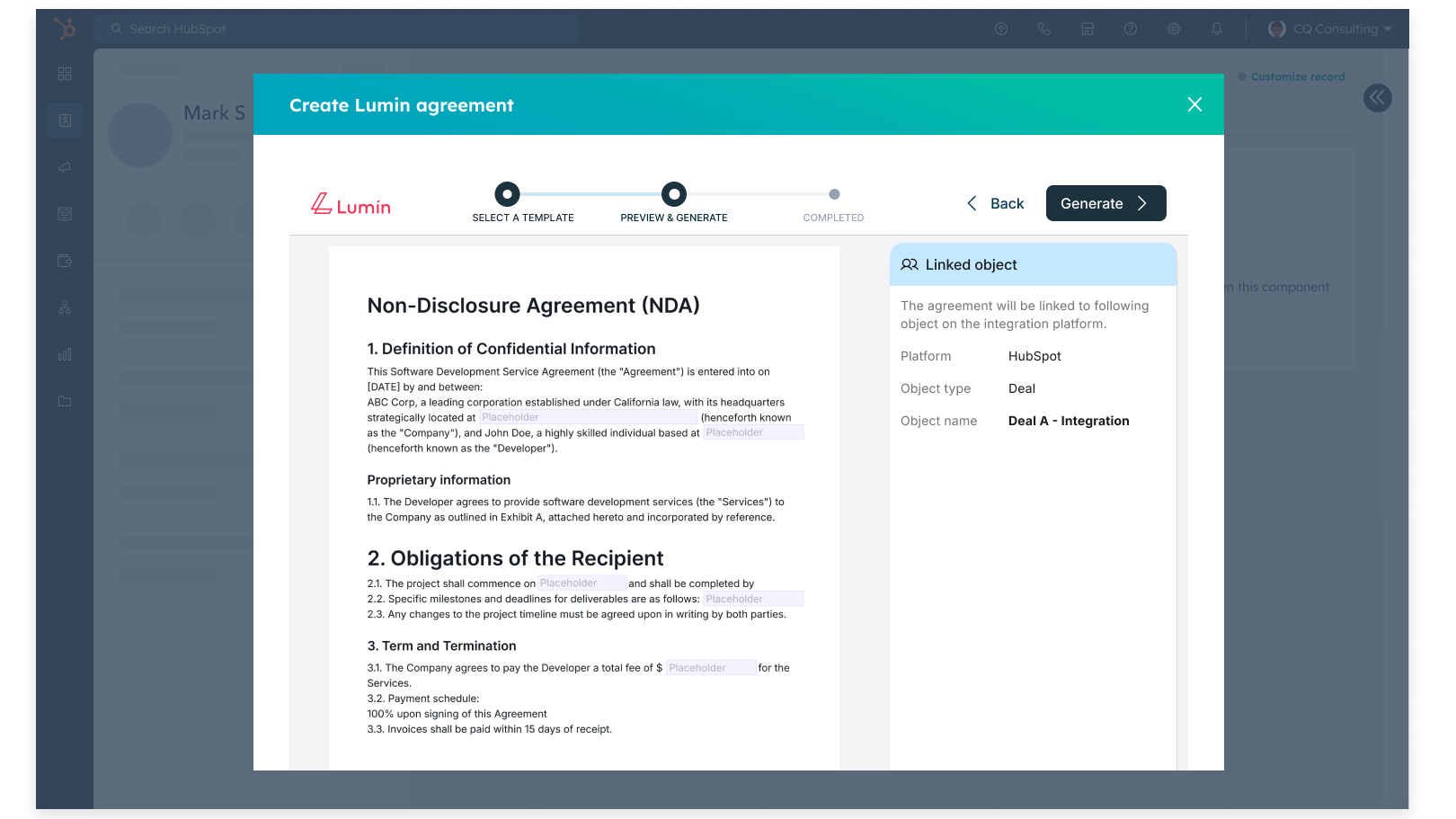Open the Contacts icon in HubSpot sidebar

pyautogui.click(x=65, y=120)
